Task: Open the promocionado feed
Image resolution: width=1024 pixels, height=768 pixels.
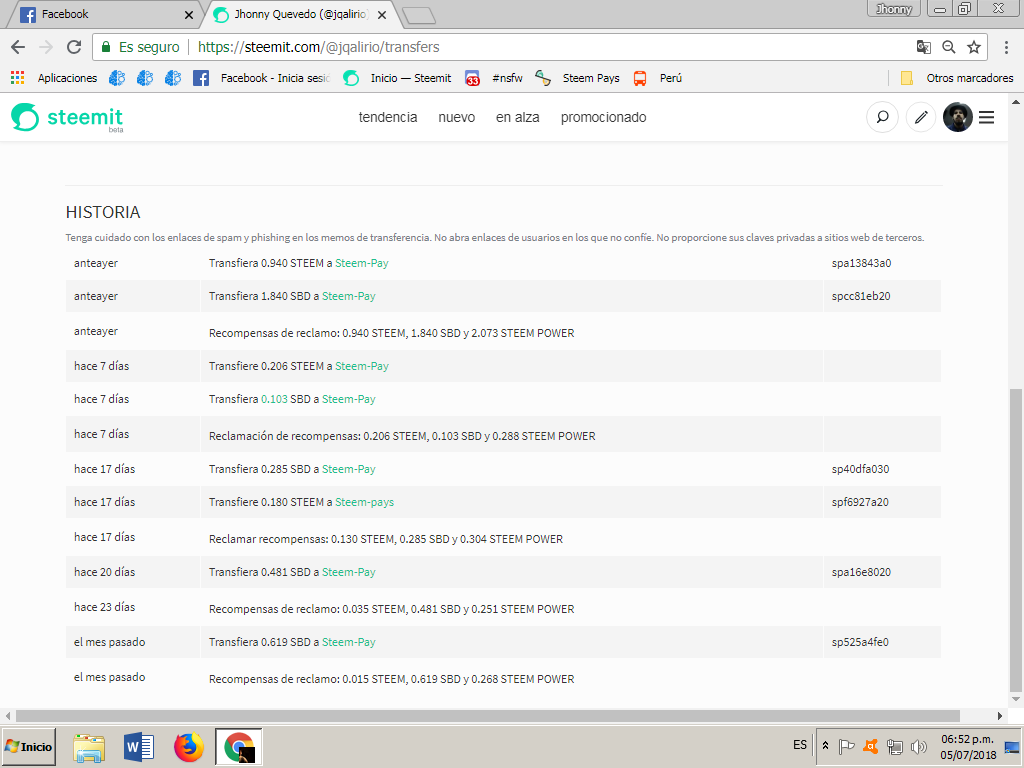Action: pos(603,118)
